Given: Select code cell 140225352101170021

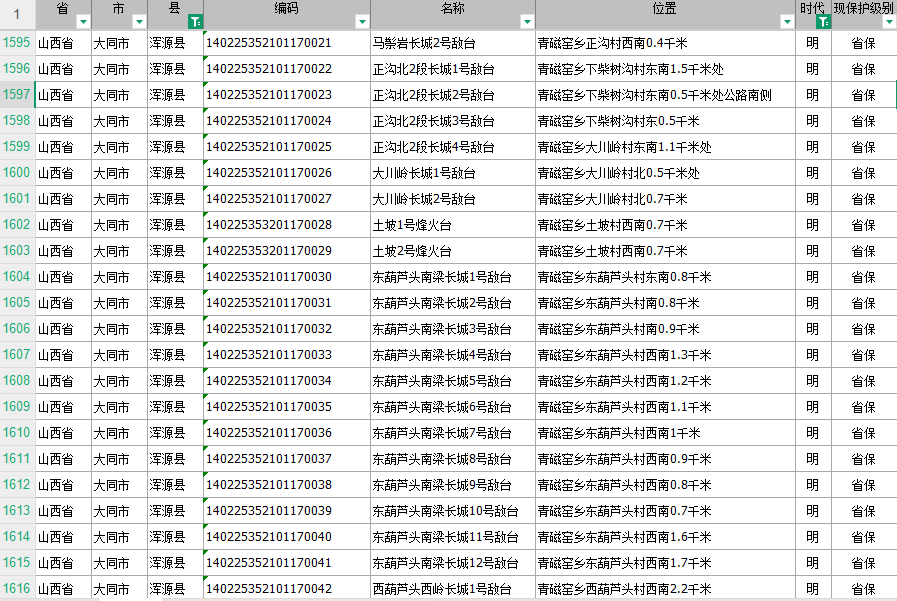Looking at the screenshot, I should click(287, 43).
